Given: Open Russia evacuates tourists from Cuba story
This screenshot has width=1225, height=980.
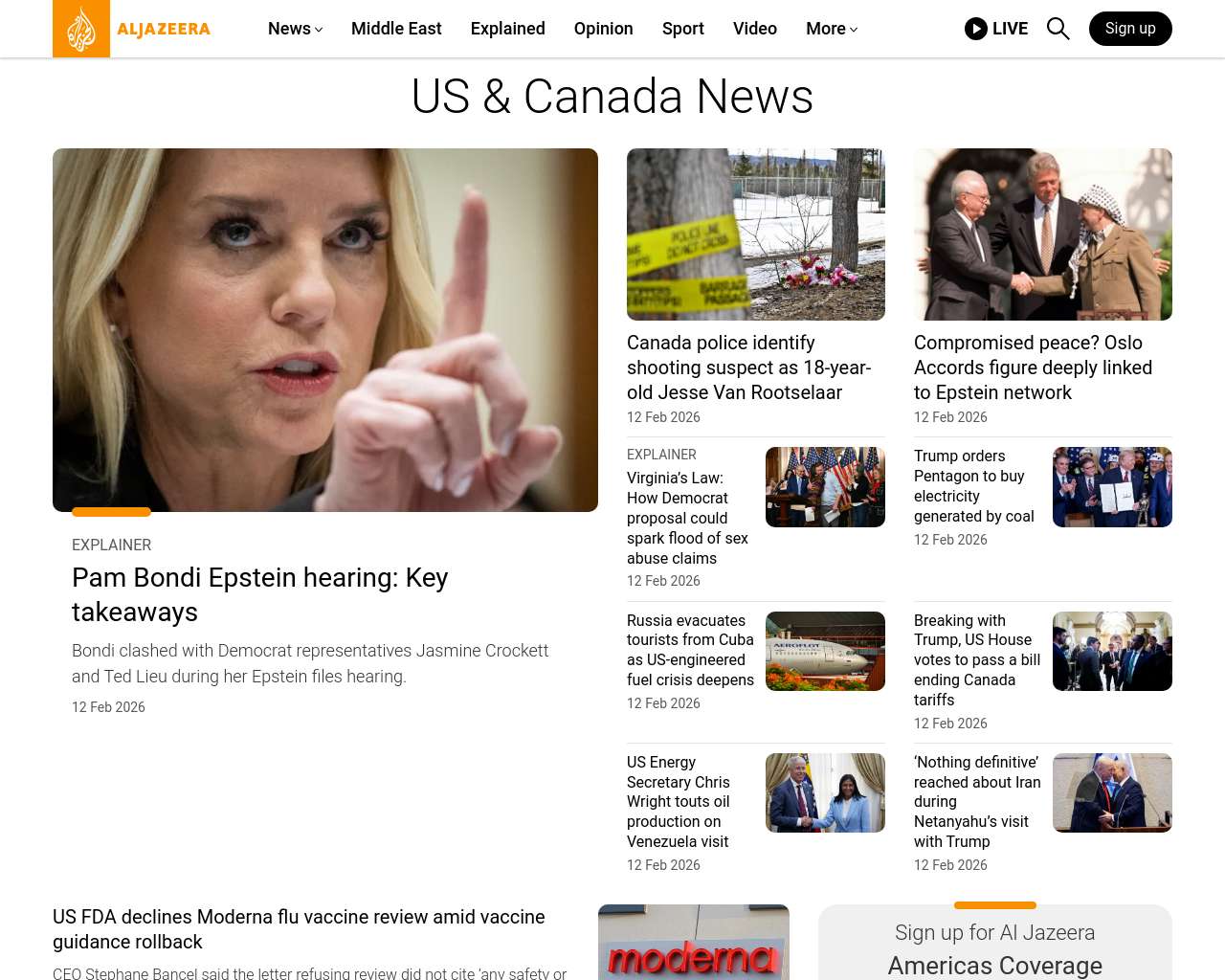Looking at the screenshot, I should 690,650.
